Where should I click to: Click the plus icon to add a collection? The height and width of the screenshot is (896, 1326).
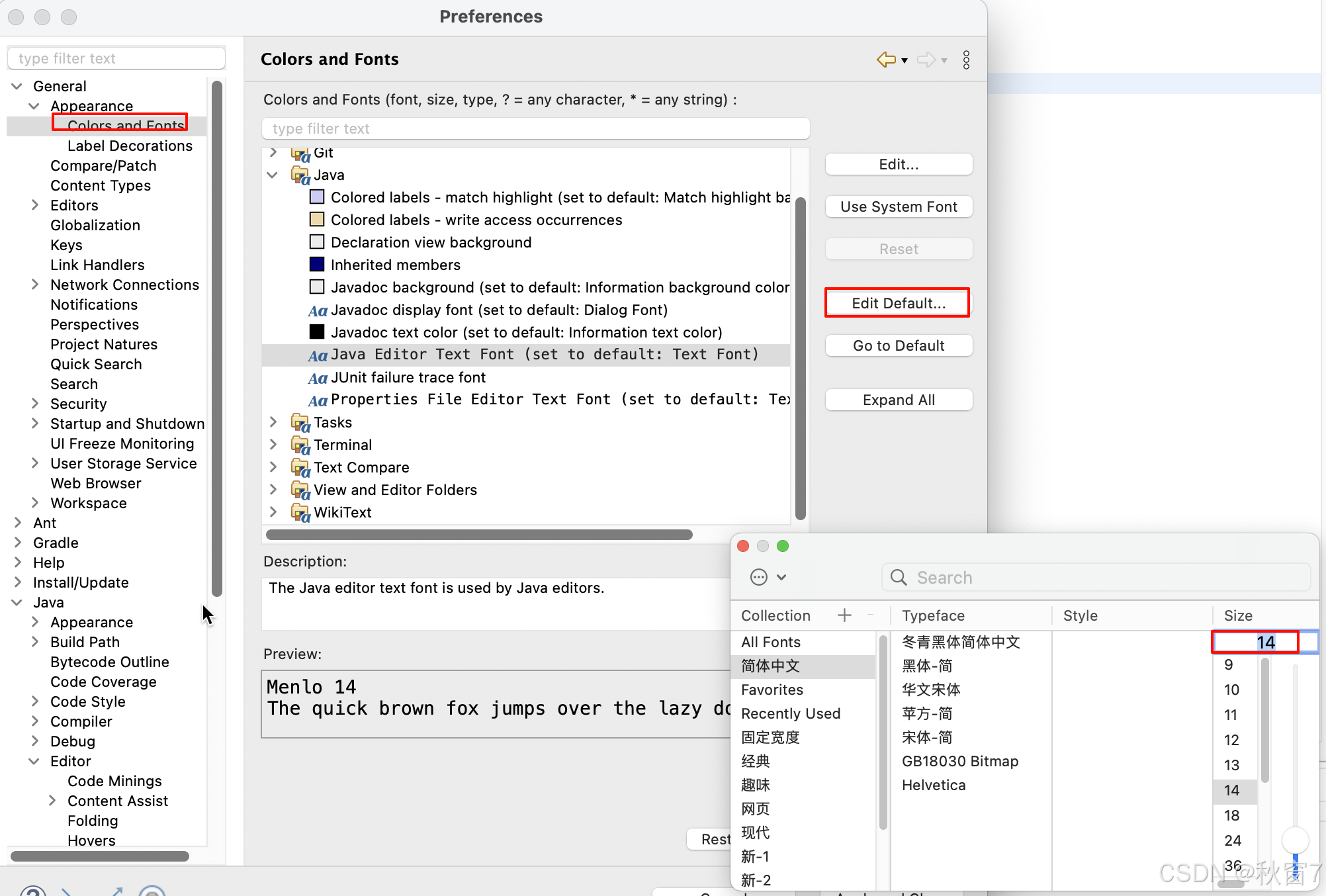[x=844, y=615]
